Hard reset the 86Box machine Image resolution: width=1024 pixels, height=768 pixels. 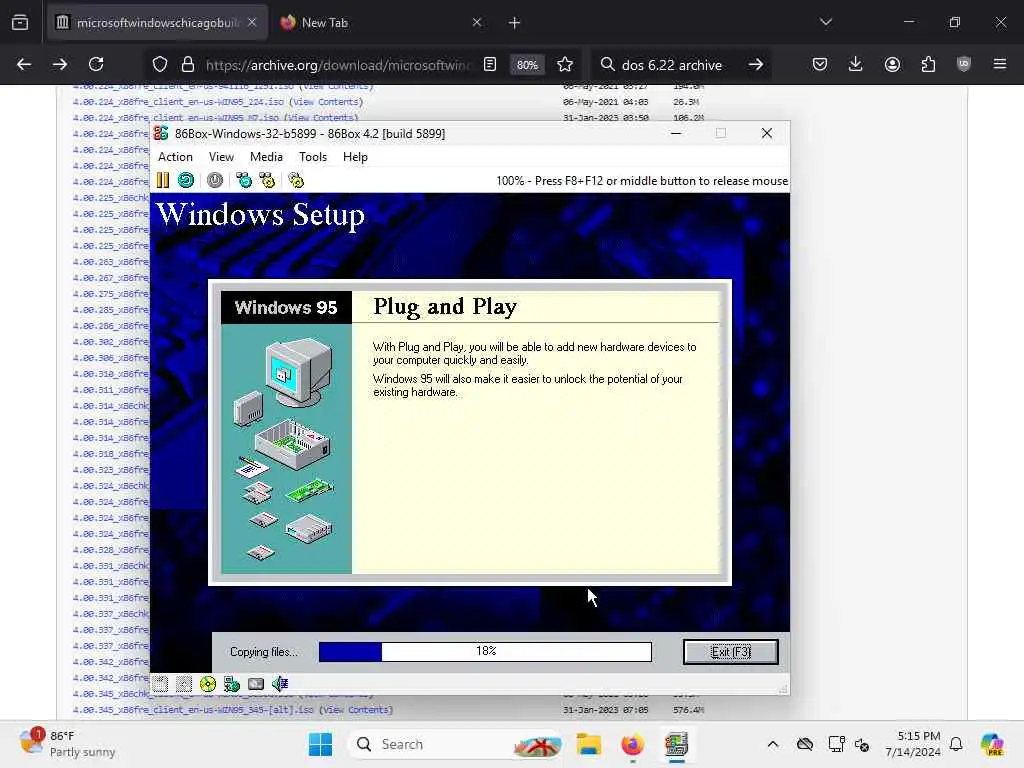coord(186,180)
